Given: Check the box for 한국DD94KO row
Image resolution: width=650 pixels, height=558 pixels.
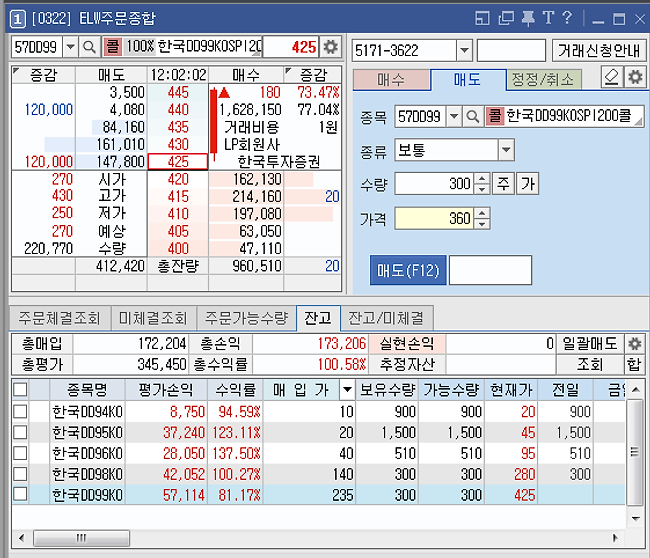Looking at the screenshot, I should click(20, 411).
